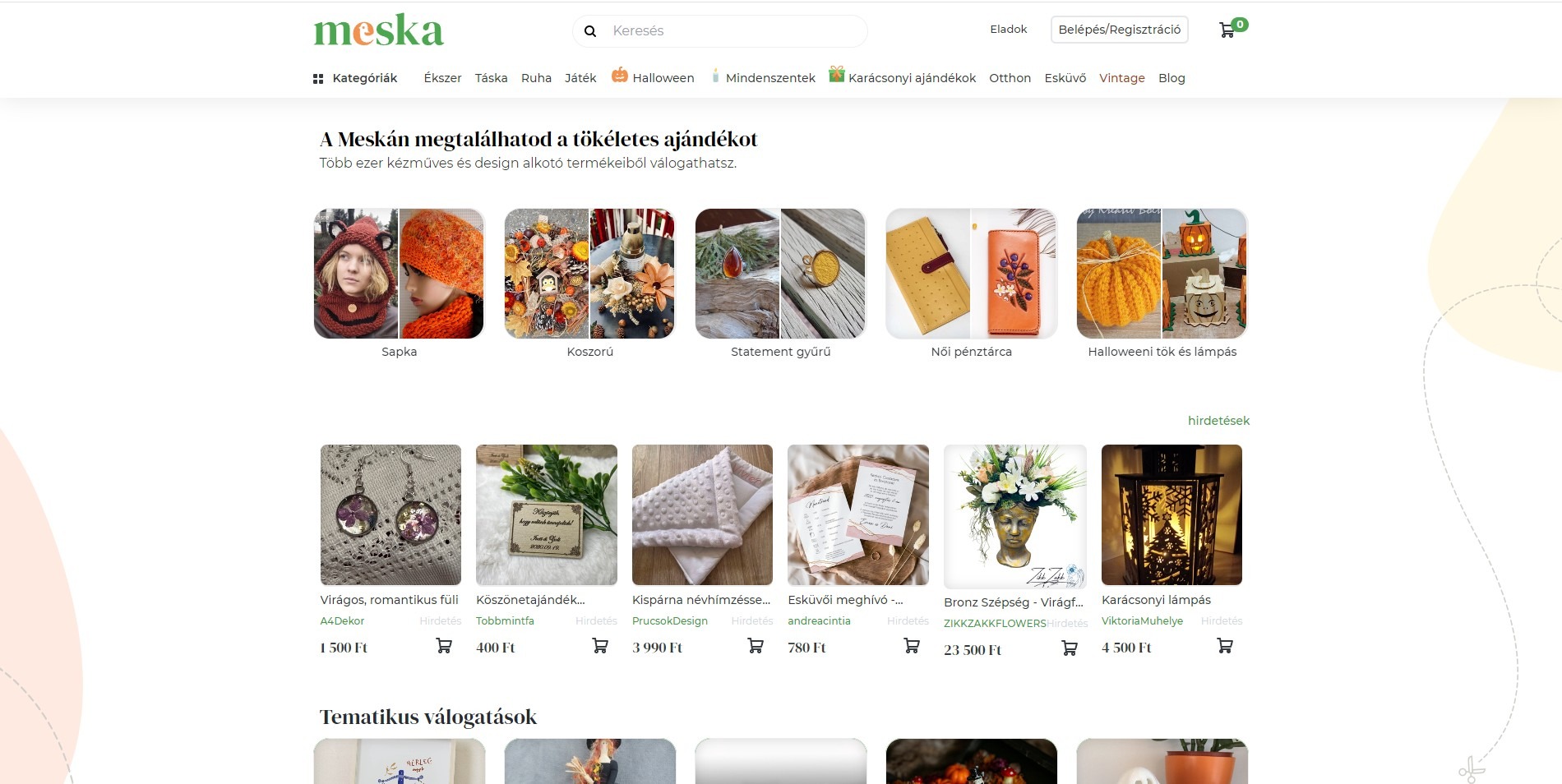Add Bronz Szépség 23 500 Ft to cart
The height and width of the screenshot is (784, 1562).
tap(1070, 648)
